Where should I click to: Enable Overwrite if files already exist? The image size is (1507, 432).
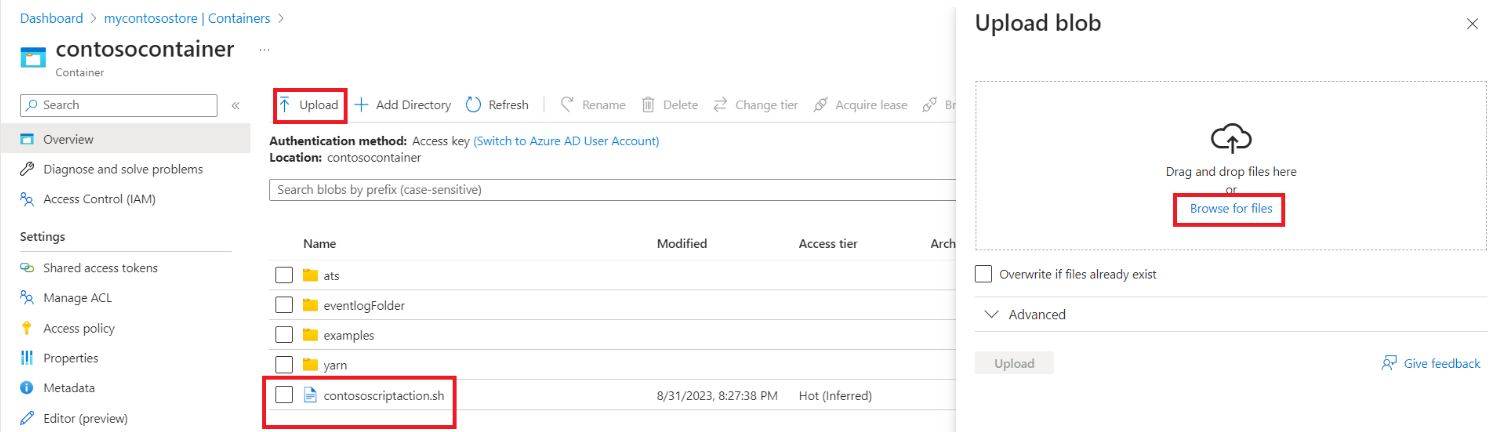coord(984,274)
